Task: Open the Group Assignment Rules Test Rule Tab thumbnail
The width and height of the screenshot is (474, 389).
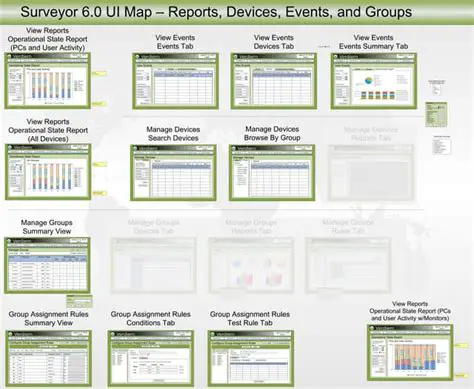Action: [x=251, y=358]
